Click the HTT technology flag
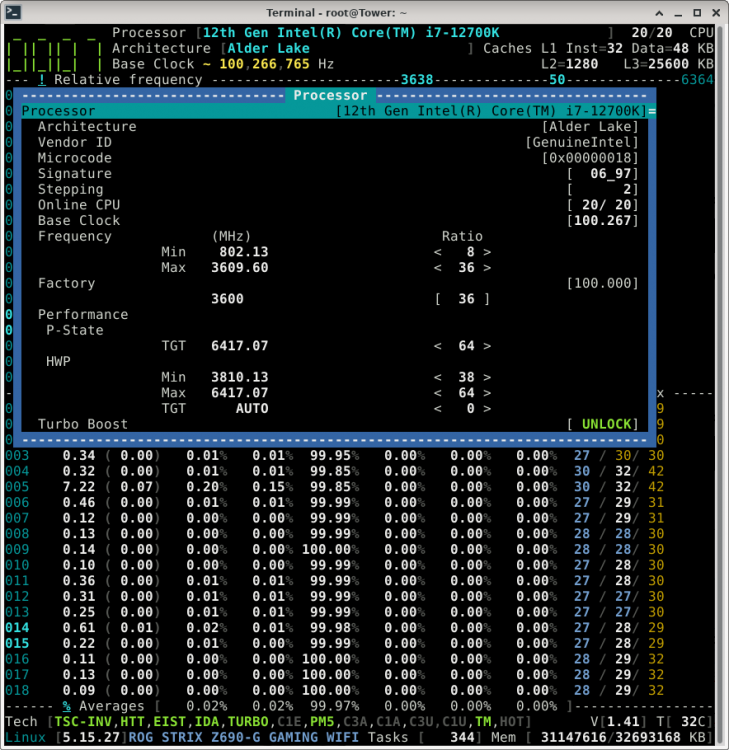Viewport: 729px width, 750px height. pos(132,722)
